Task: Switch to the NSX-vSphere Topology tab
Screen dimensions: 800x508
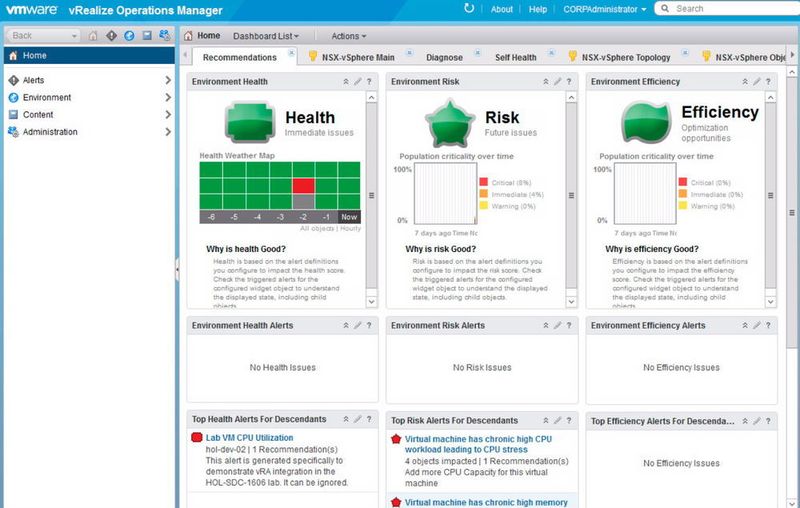Action: pos(626,58)
